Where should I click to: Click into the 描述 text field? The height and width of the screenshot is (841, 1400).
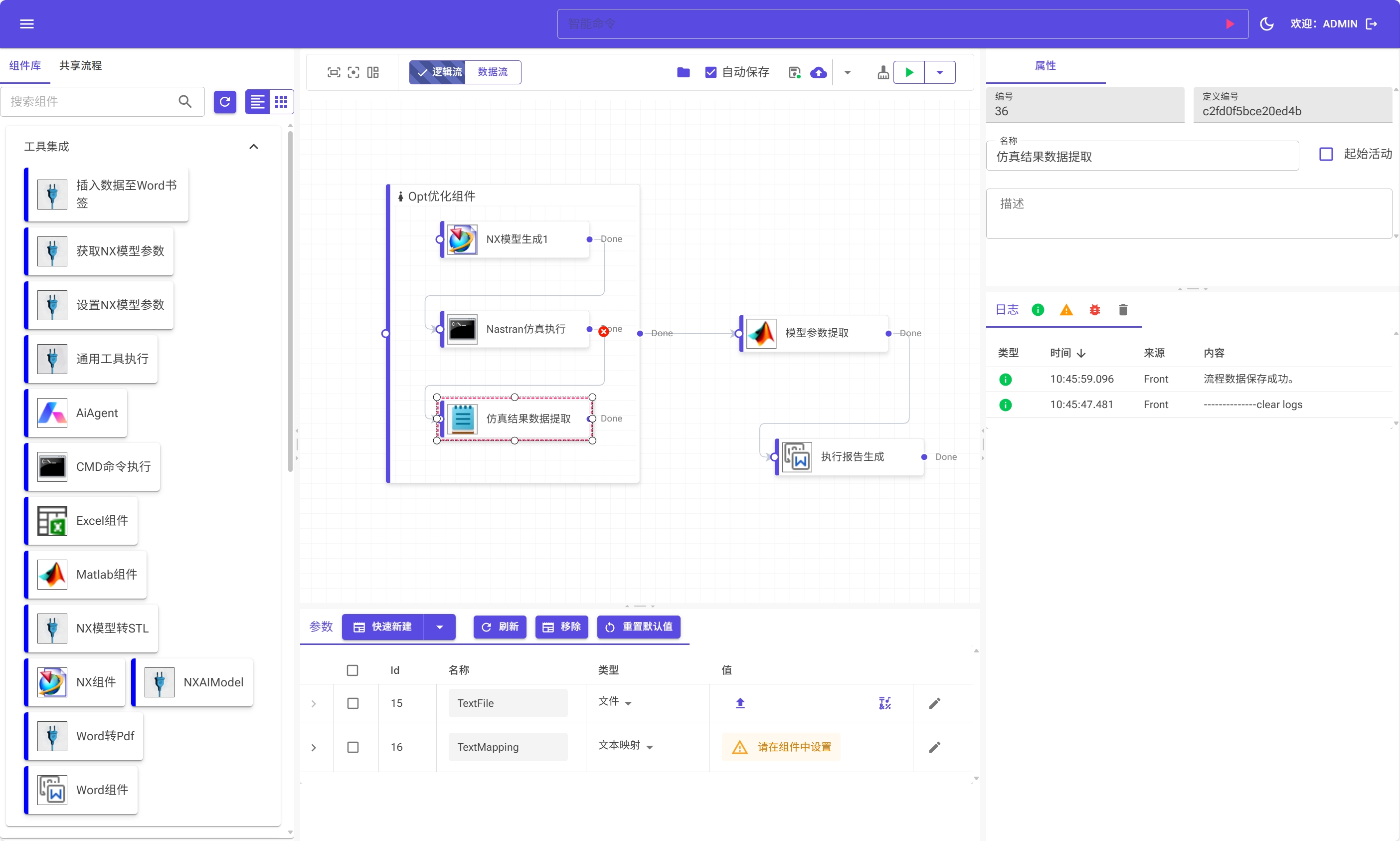[1188, 213]
